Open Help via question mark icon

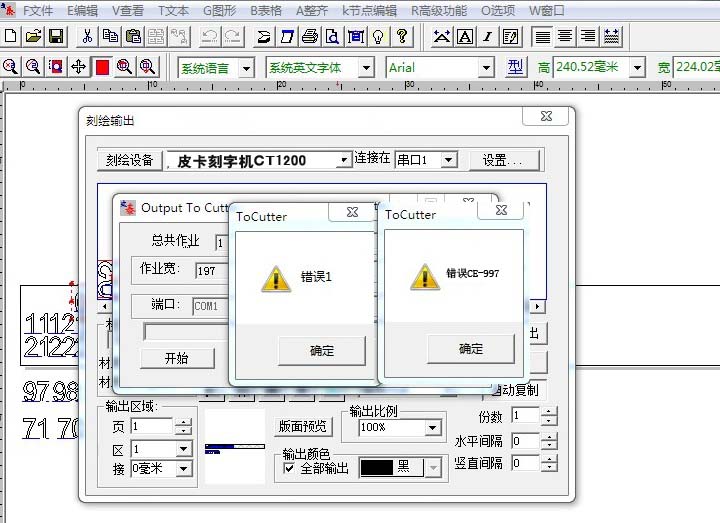[402, 37]
